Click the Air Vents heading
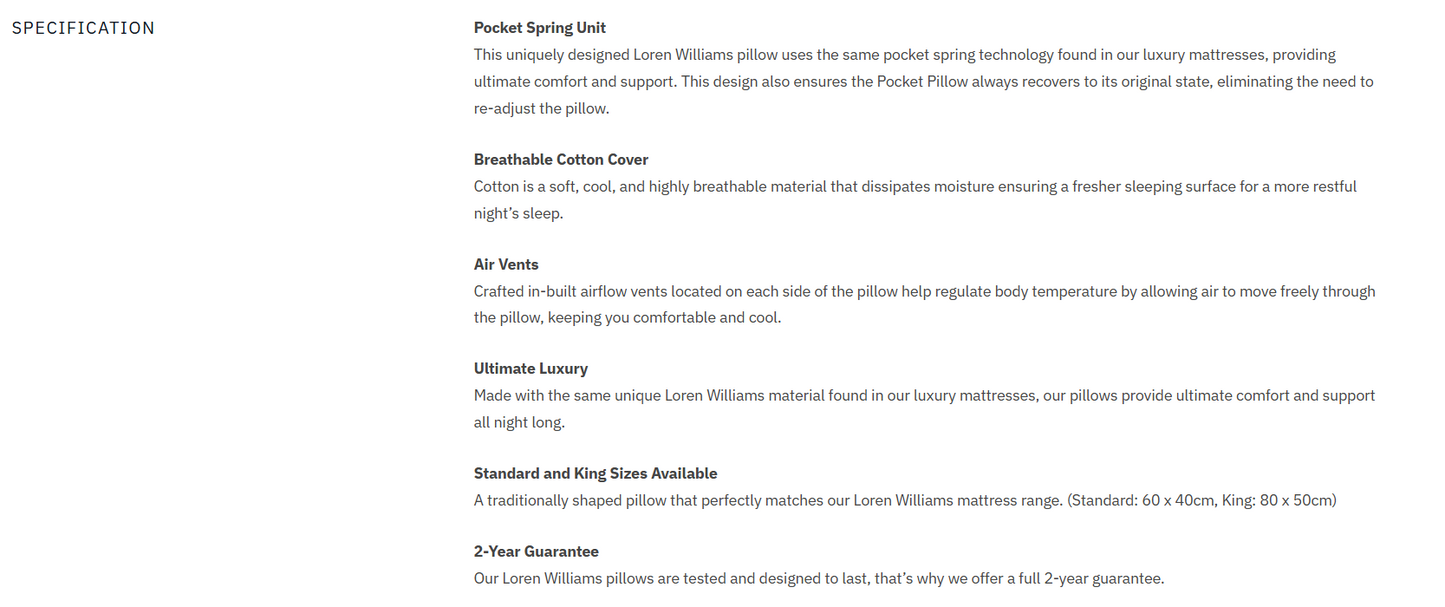The image size is (1445, 607). pos(506,265)
